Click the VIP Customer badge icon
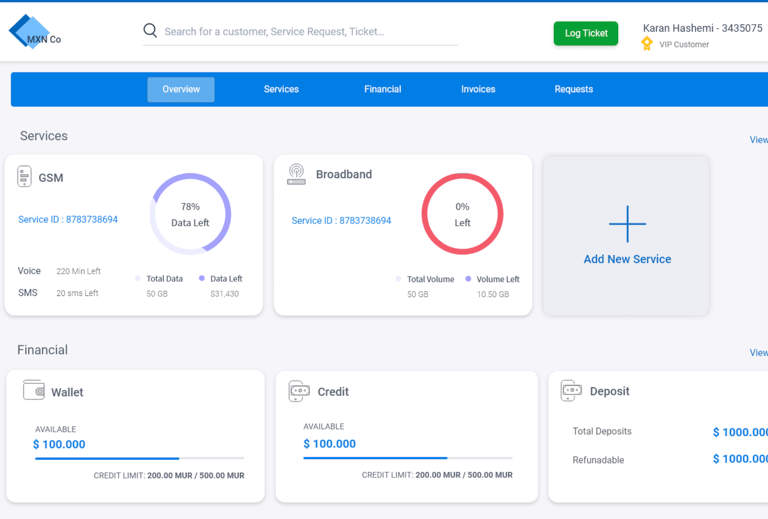768x519 pixels. pos(647,44)
